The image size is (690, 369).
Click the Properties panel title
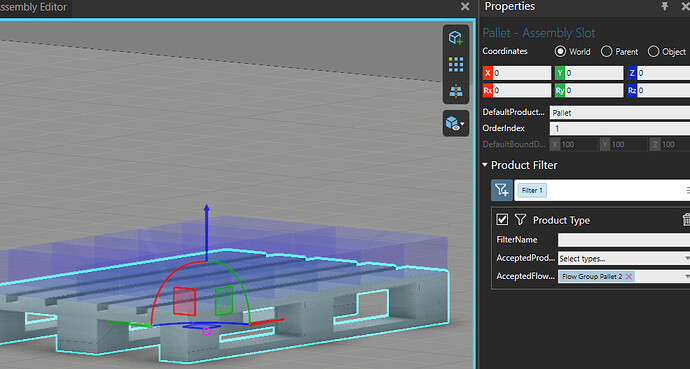click(x=510, y=6)
